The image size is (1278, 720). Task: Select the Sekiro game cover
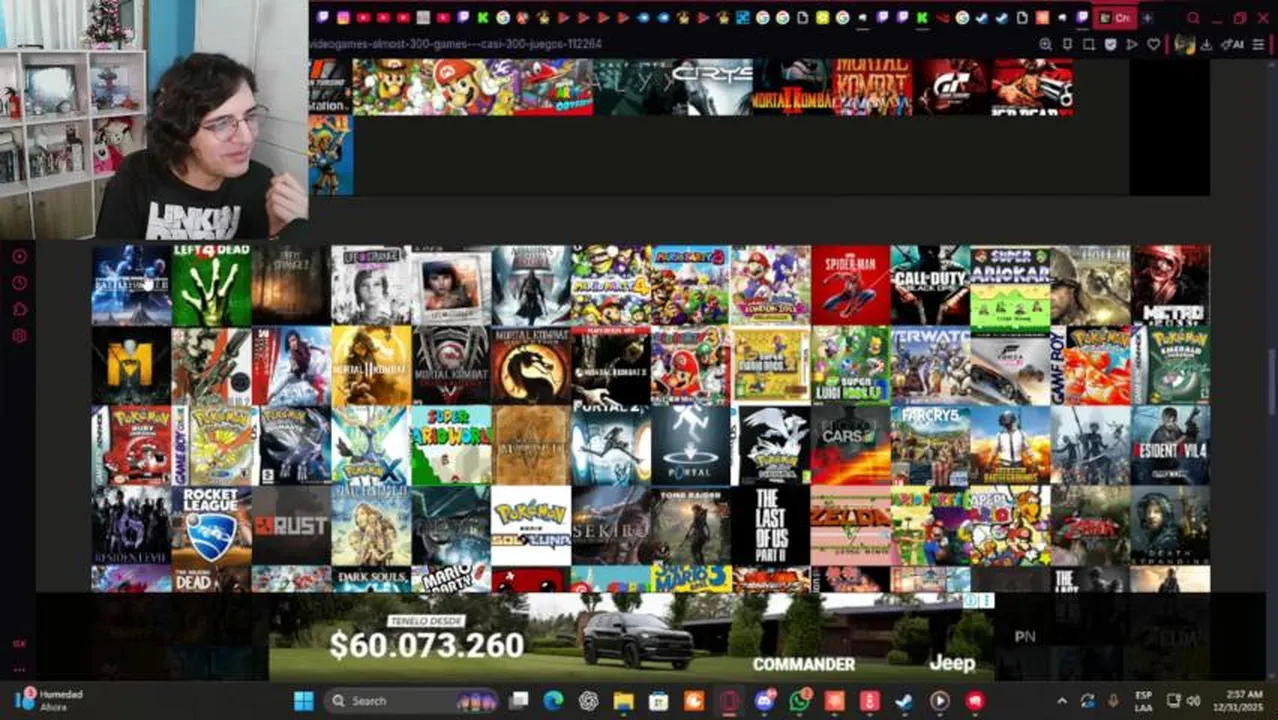[x=611, y=525]
